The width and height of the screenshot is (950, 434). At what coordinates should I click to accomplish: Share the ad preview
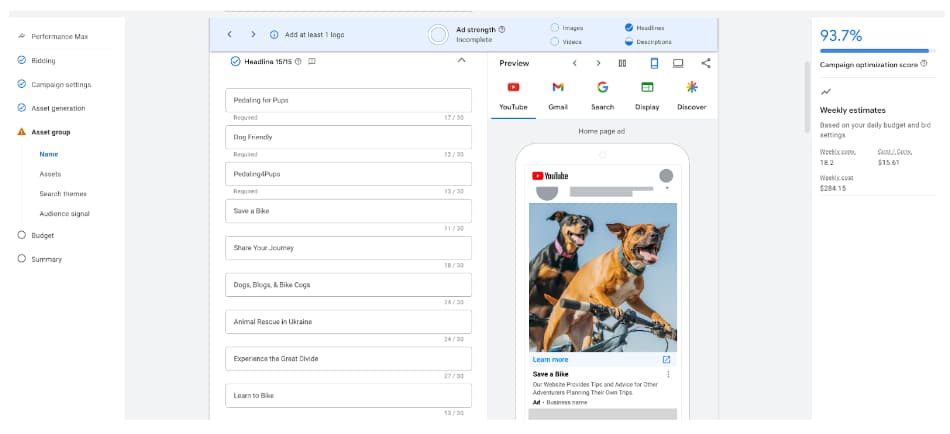[x=706, y=63]
